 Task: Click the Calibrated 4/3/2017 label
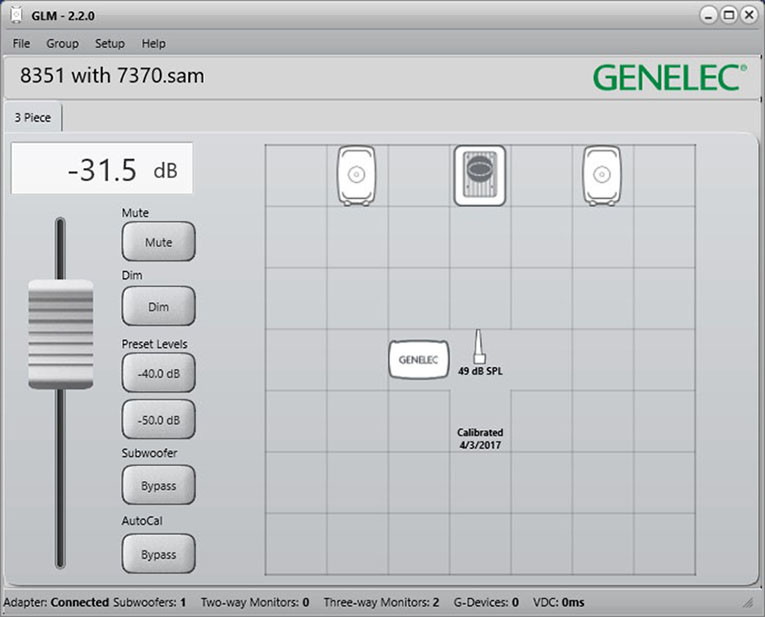coord(480,438)
